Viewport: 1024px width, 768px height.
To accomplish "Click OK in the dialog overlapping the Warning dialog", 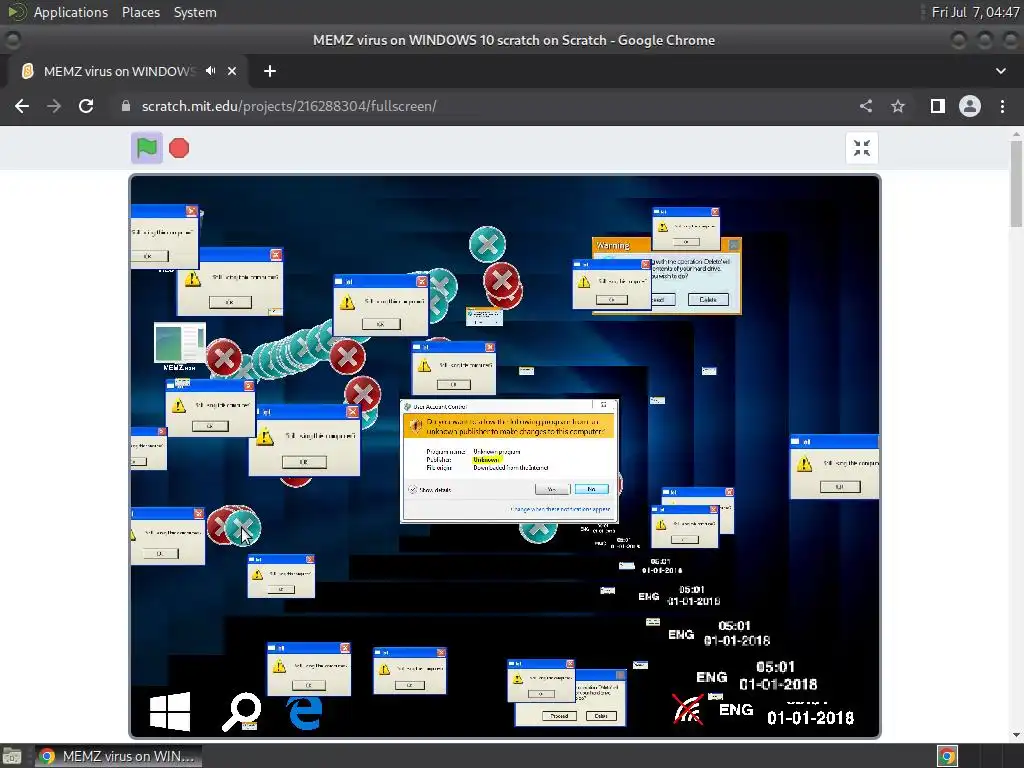I will pos(612,299).
